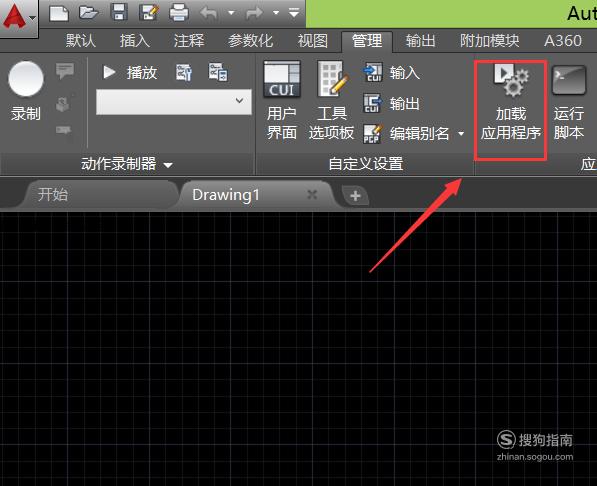
Task: Switch to the 注释 ribbon tab
Action: tap(189, 41)
